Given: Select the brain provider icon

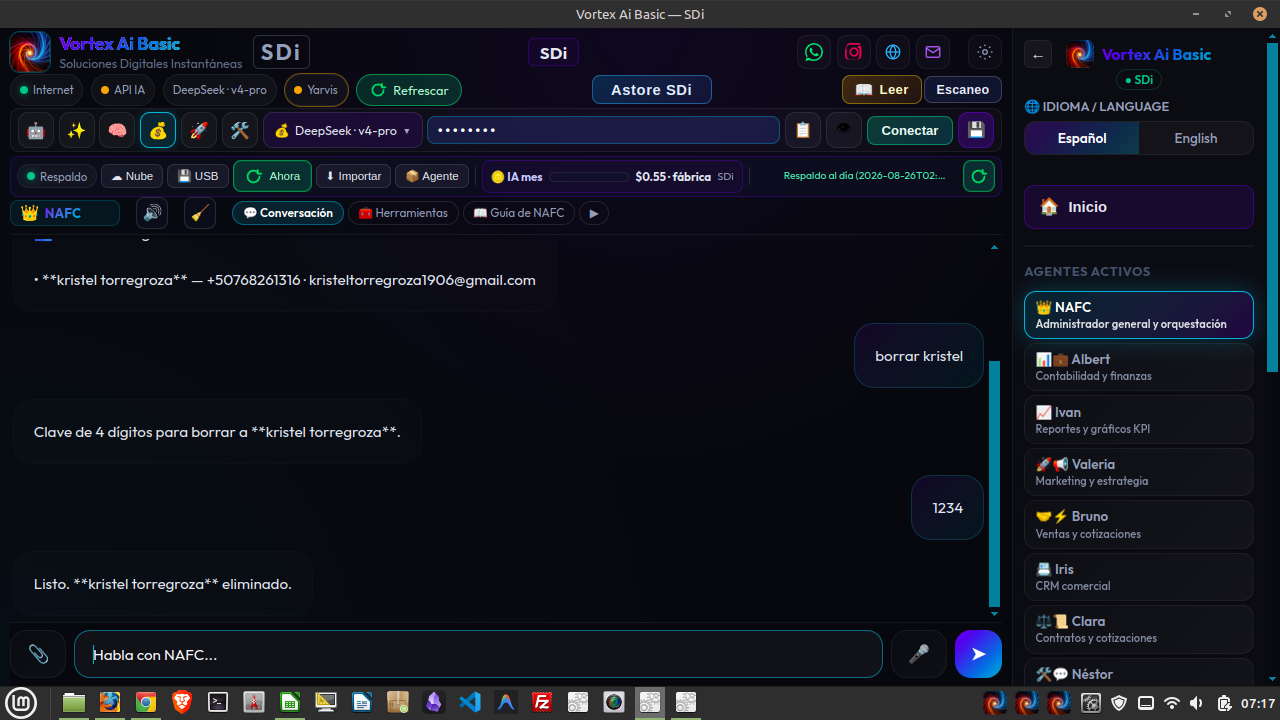Looking at the screenshot, I should 117,130.
